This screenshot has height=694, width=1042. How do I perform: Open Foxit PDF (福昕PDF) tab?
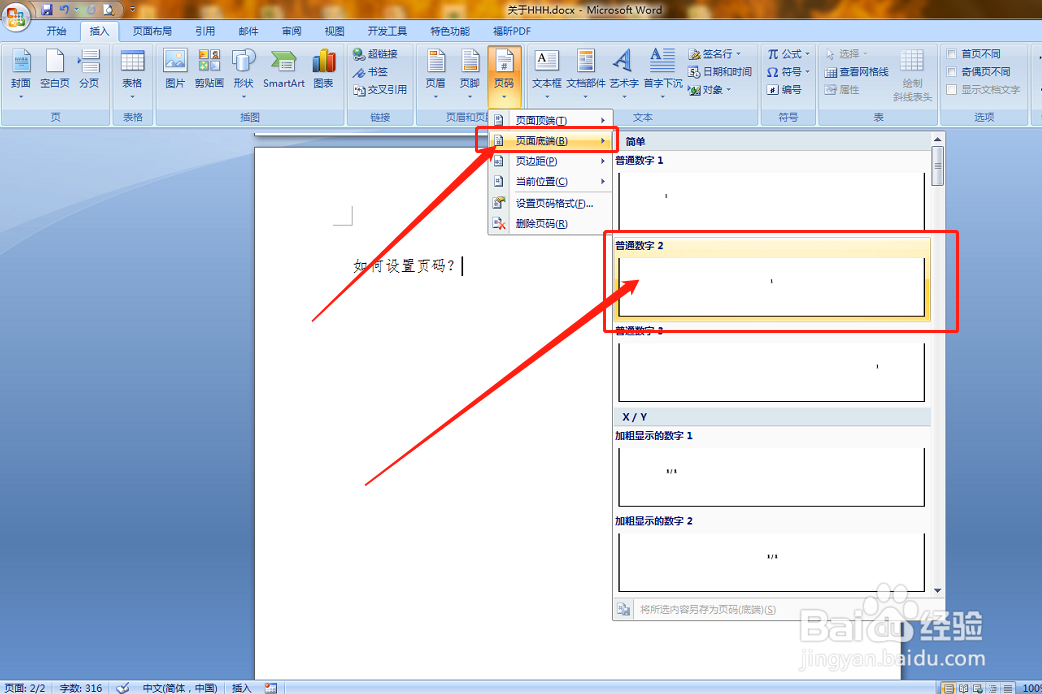[x=512, y=31]
